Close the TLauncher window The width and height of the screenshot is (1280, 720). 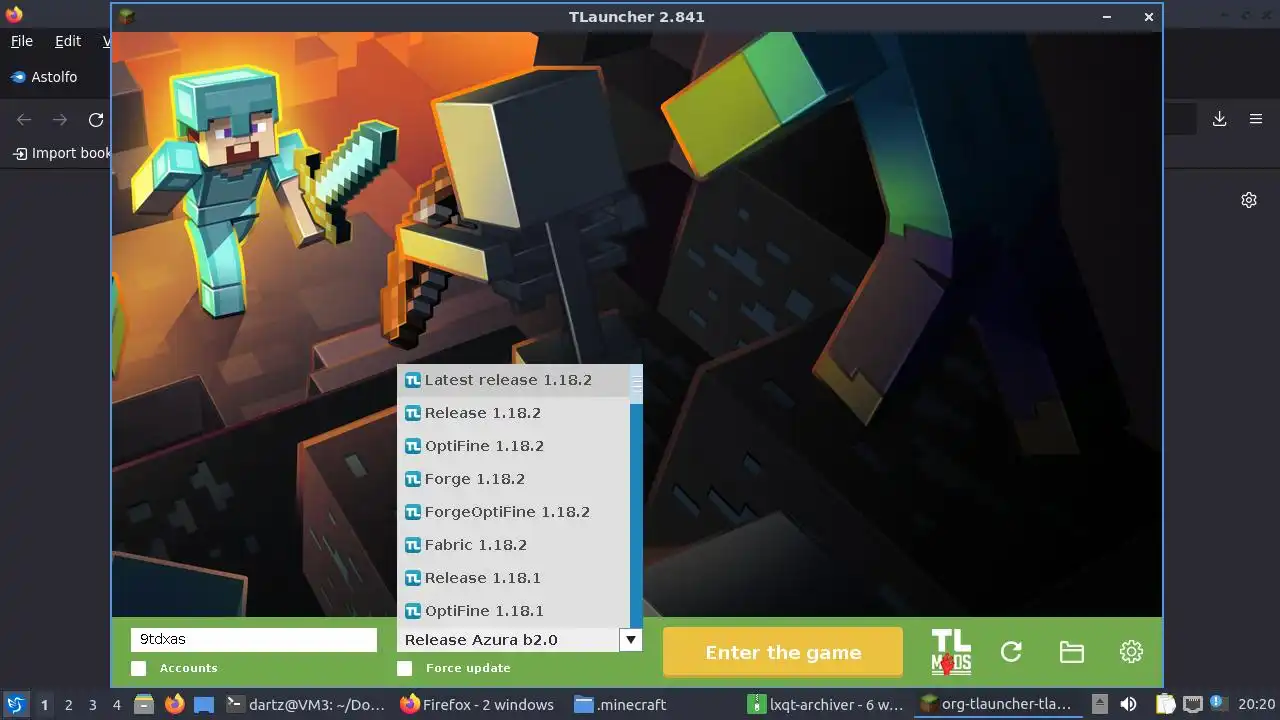(1148, 16)
